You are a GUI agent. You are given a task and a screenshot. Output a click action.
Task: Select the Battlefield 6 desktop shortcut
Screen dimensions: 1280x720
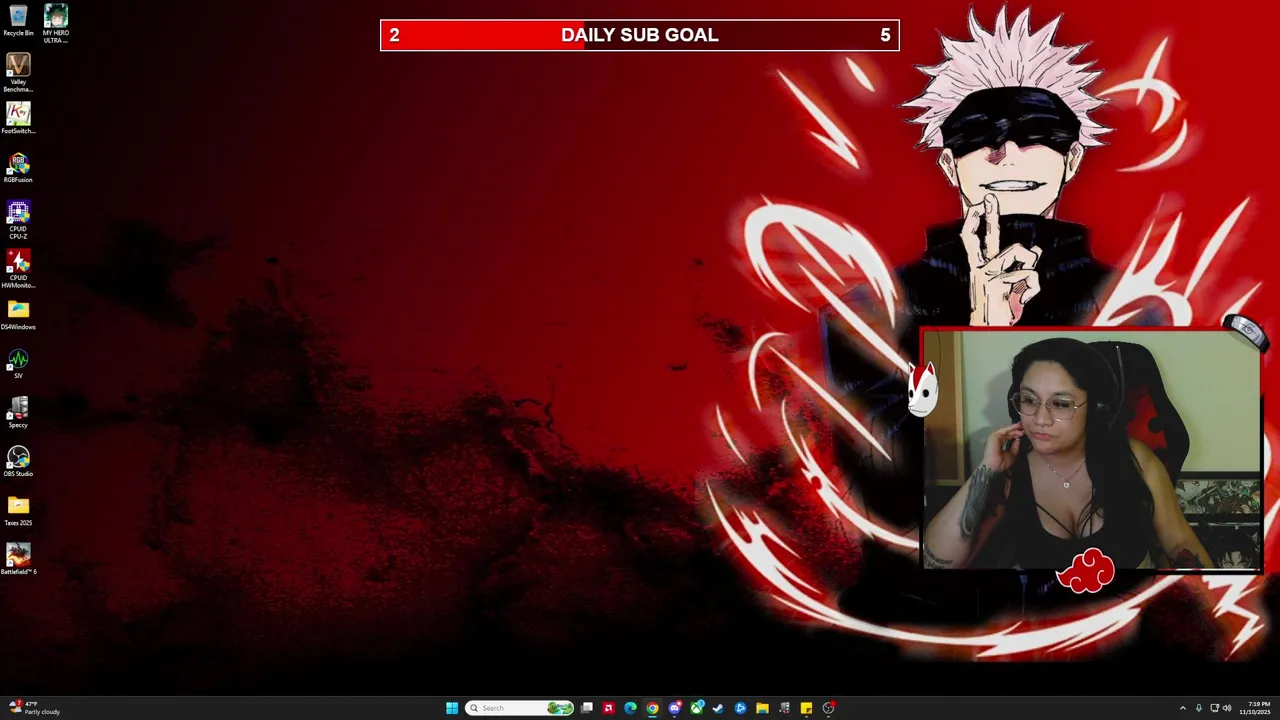point(18,559)
